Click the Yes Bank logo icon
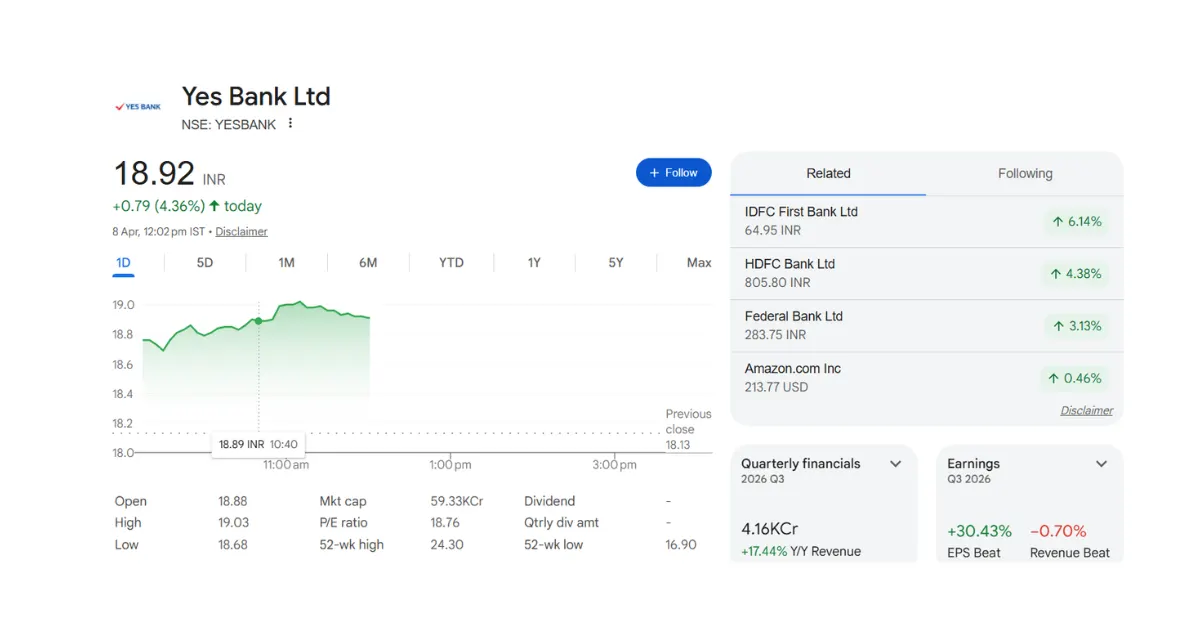Image resolution: width=1200 pixels, height=625 pixels. click(x=138, y=106)
